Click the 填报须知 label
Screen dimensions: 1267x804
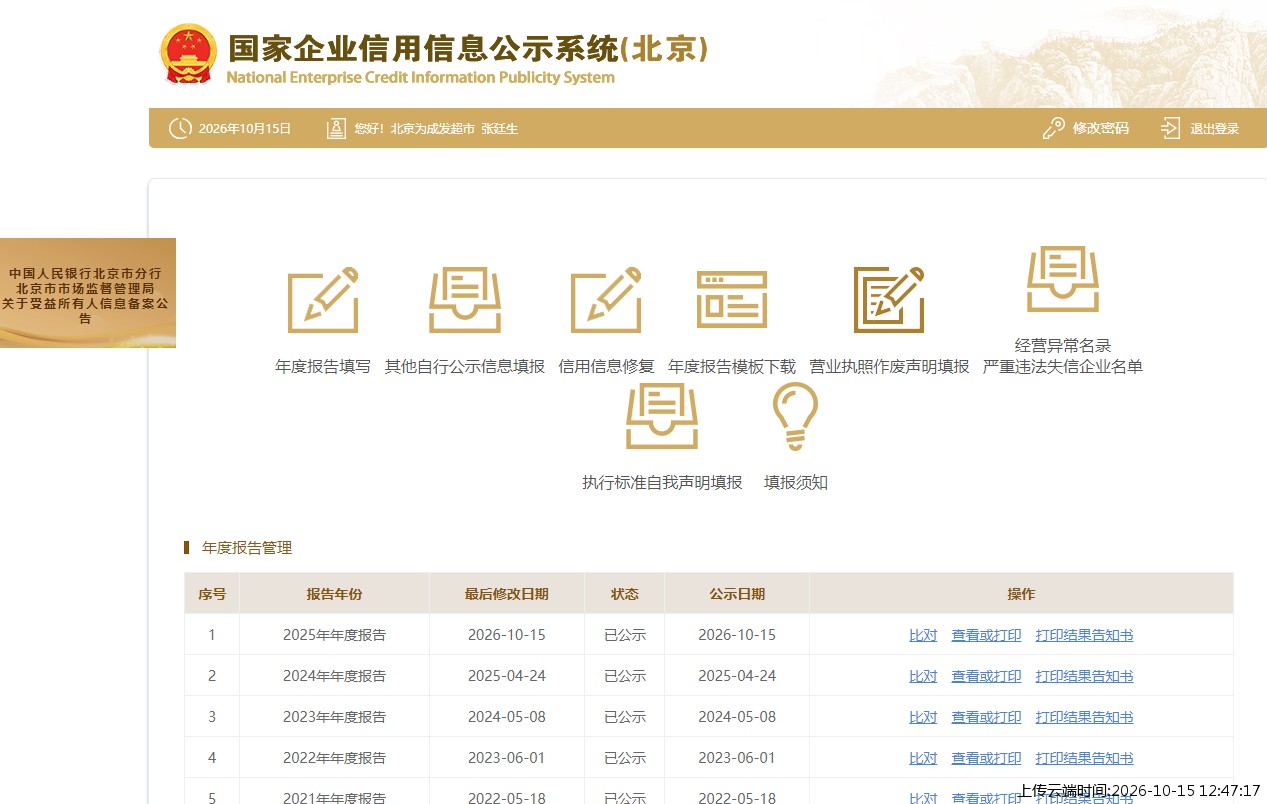click(796, 483)
